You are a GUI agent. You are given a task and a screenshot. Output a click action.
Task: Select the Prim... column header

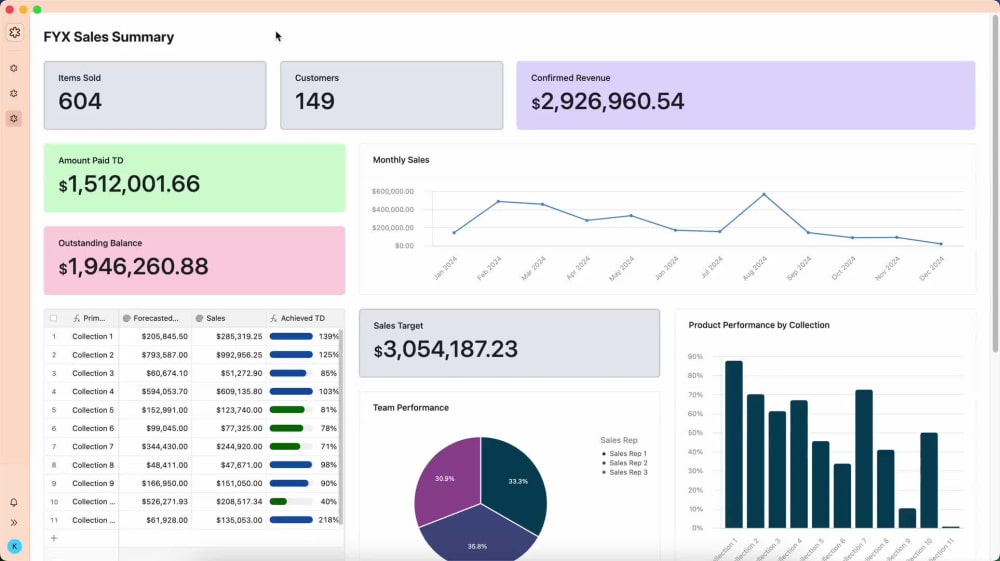92,318
